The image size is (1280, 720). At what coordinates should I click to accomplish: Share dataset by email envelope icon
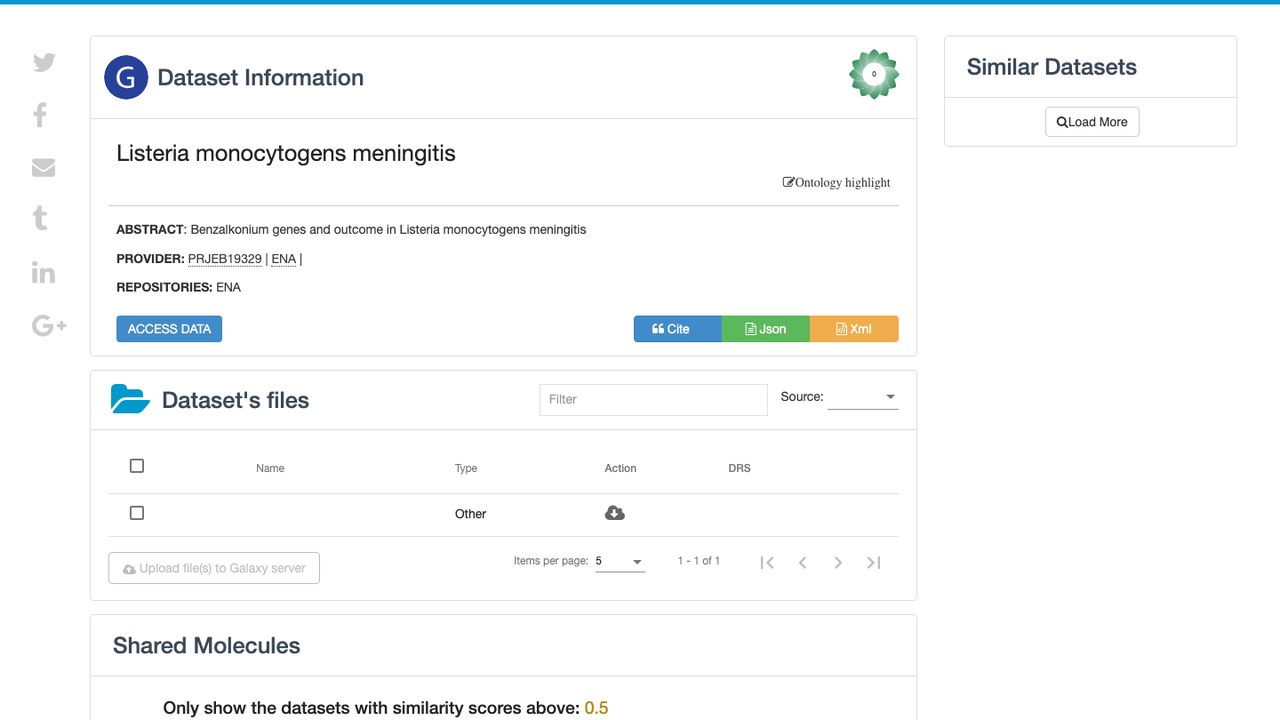point(43,168)
